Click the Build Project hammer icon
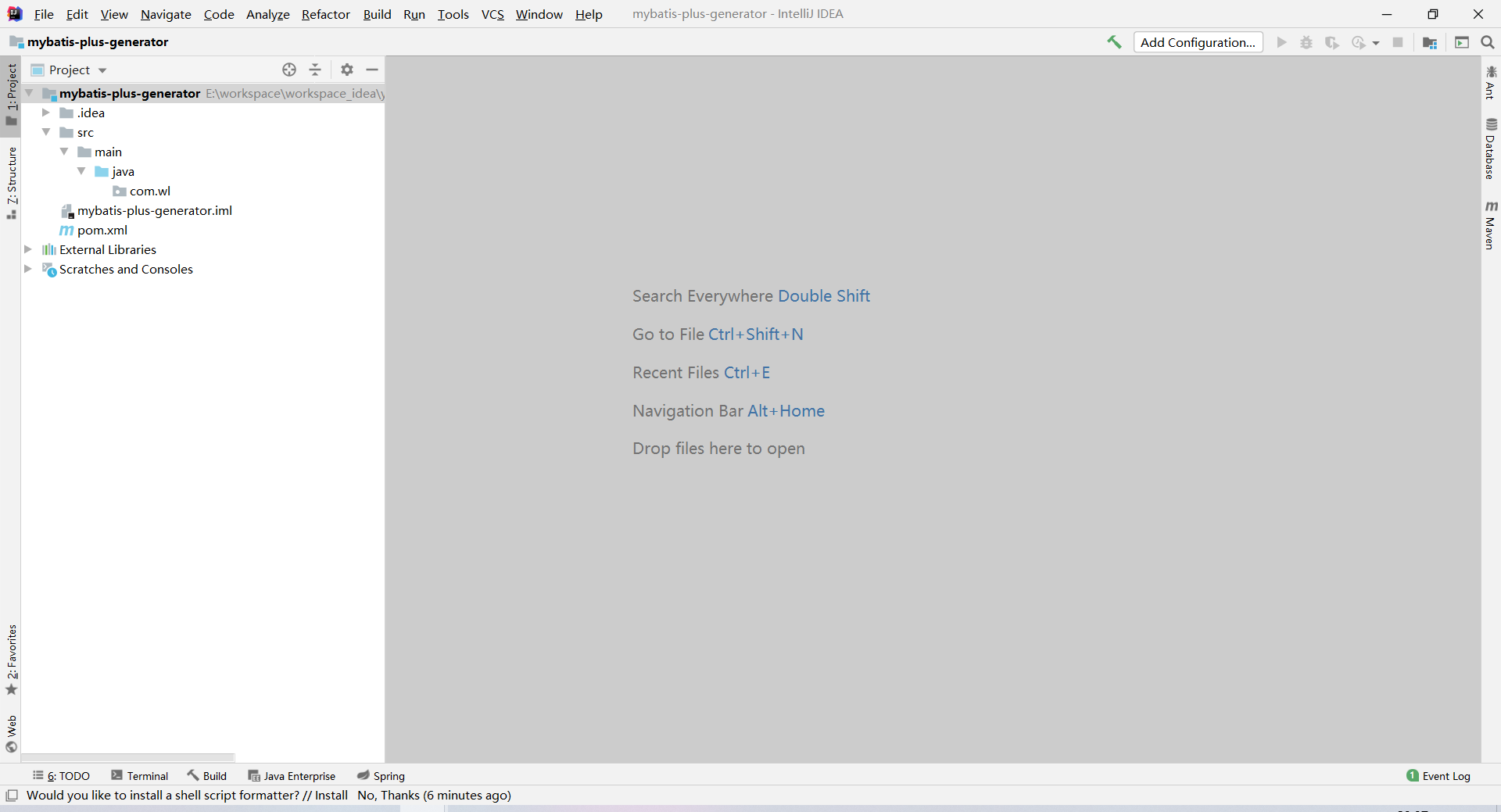The image size is (1501, 812). [1114, 42]
